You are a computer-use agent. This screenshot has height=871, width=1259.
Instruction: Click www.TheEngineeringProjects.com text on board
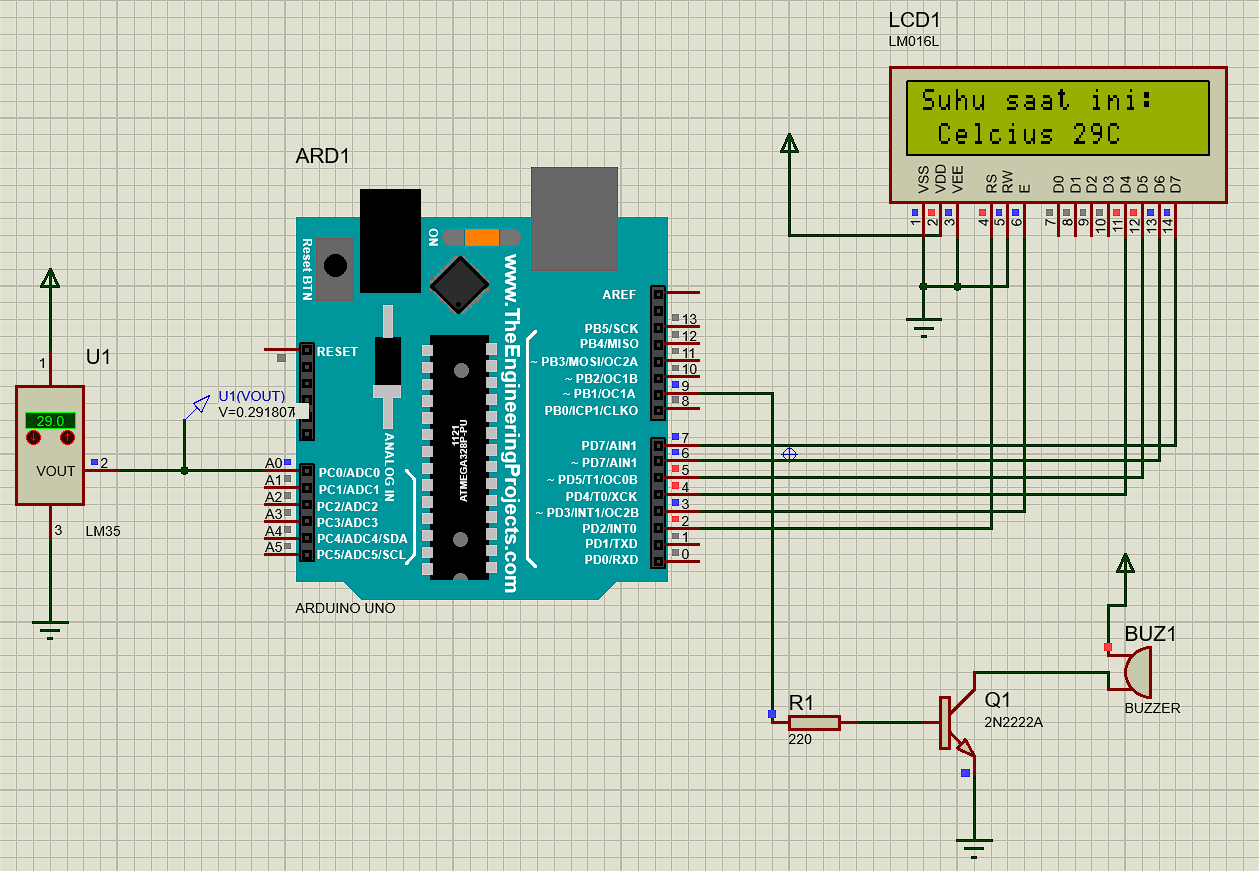(x=511, y=422)
